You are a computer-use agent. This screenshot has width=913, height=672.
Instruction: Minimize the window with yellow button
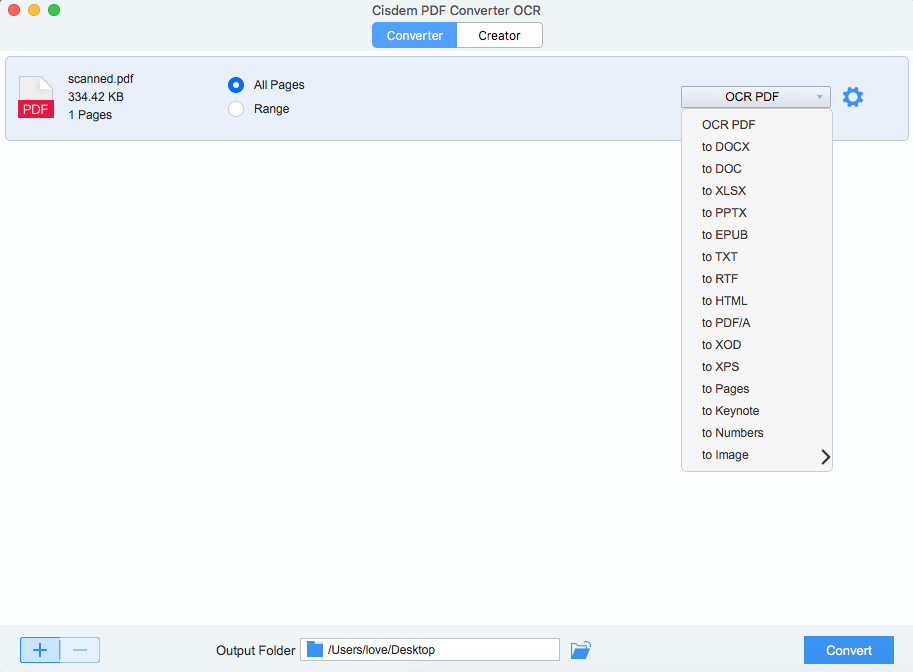coord(34,10)
